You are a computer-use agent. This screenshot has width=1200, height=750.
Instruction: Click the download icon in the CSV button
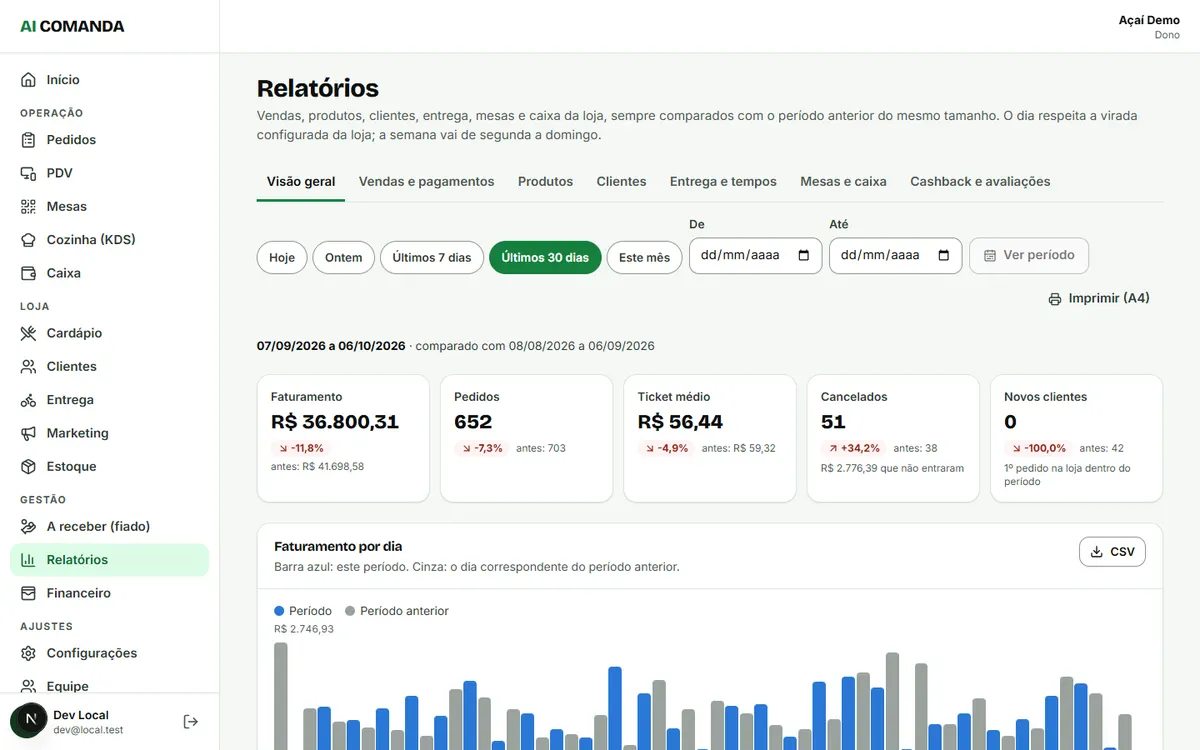pos(1096,552)
